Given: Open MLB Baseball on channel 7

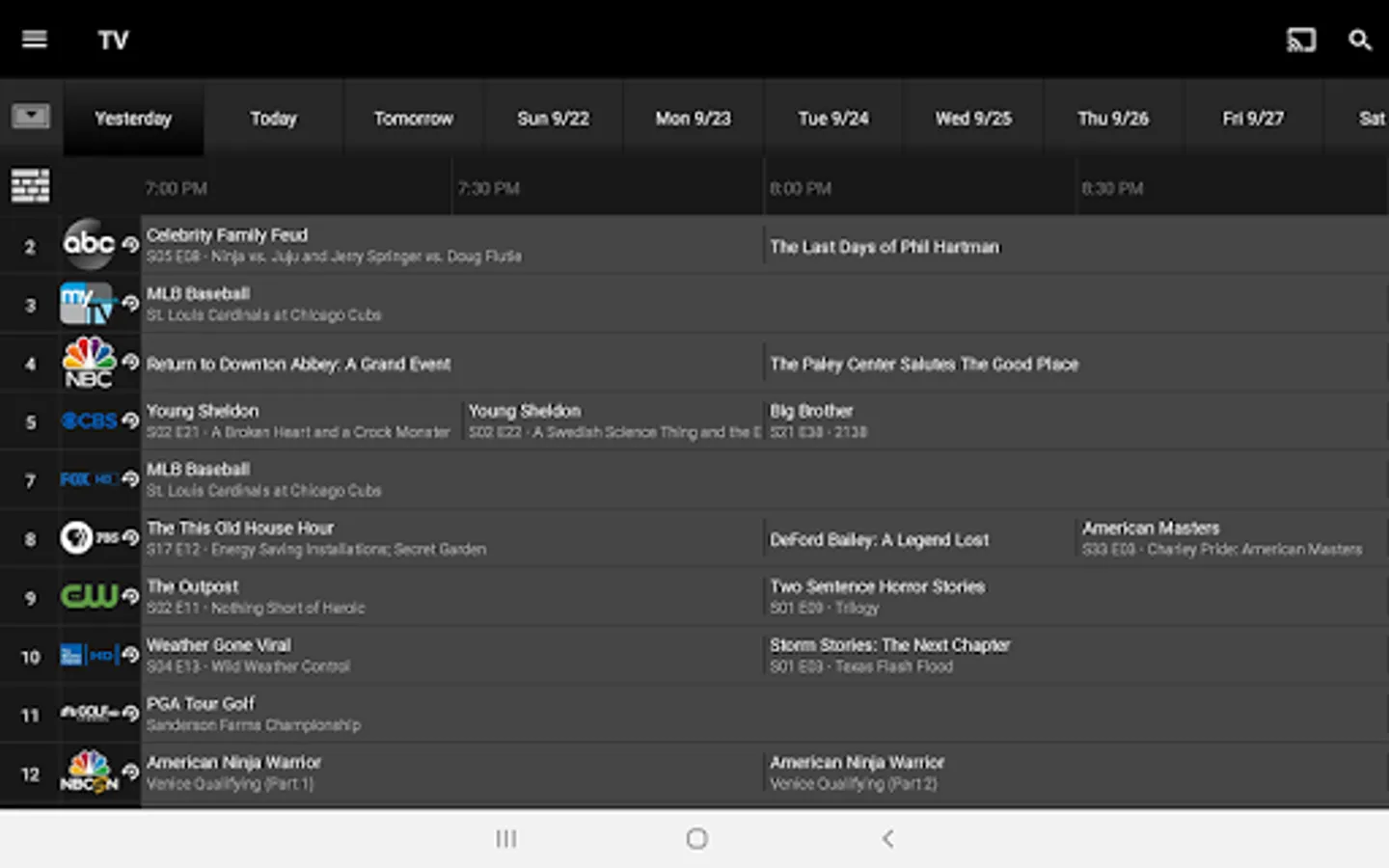Looking at the screenshot, I should [x=765, y=479].
